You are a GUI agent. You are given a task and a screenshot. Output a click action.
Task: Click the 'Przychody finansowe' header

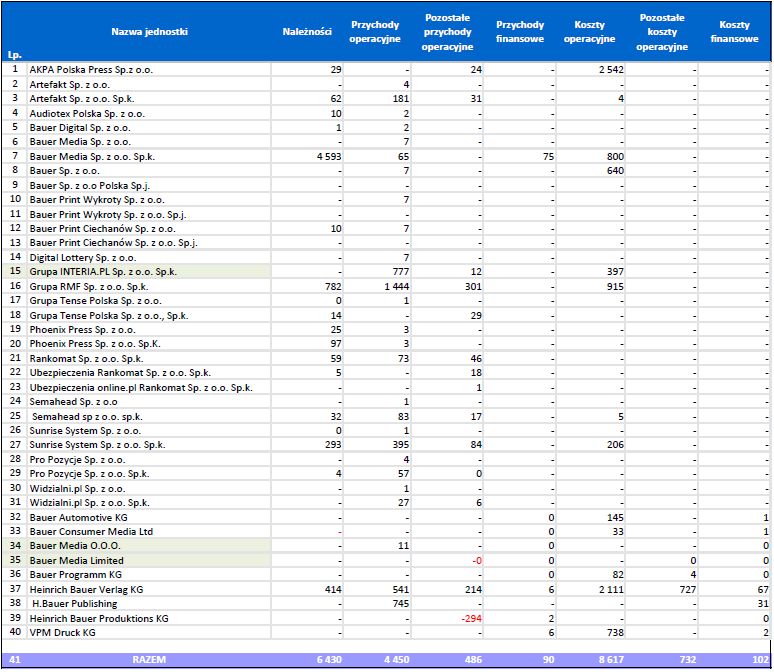point(520,32)
